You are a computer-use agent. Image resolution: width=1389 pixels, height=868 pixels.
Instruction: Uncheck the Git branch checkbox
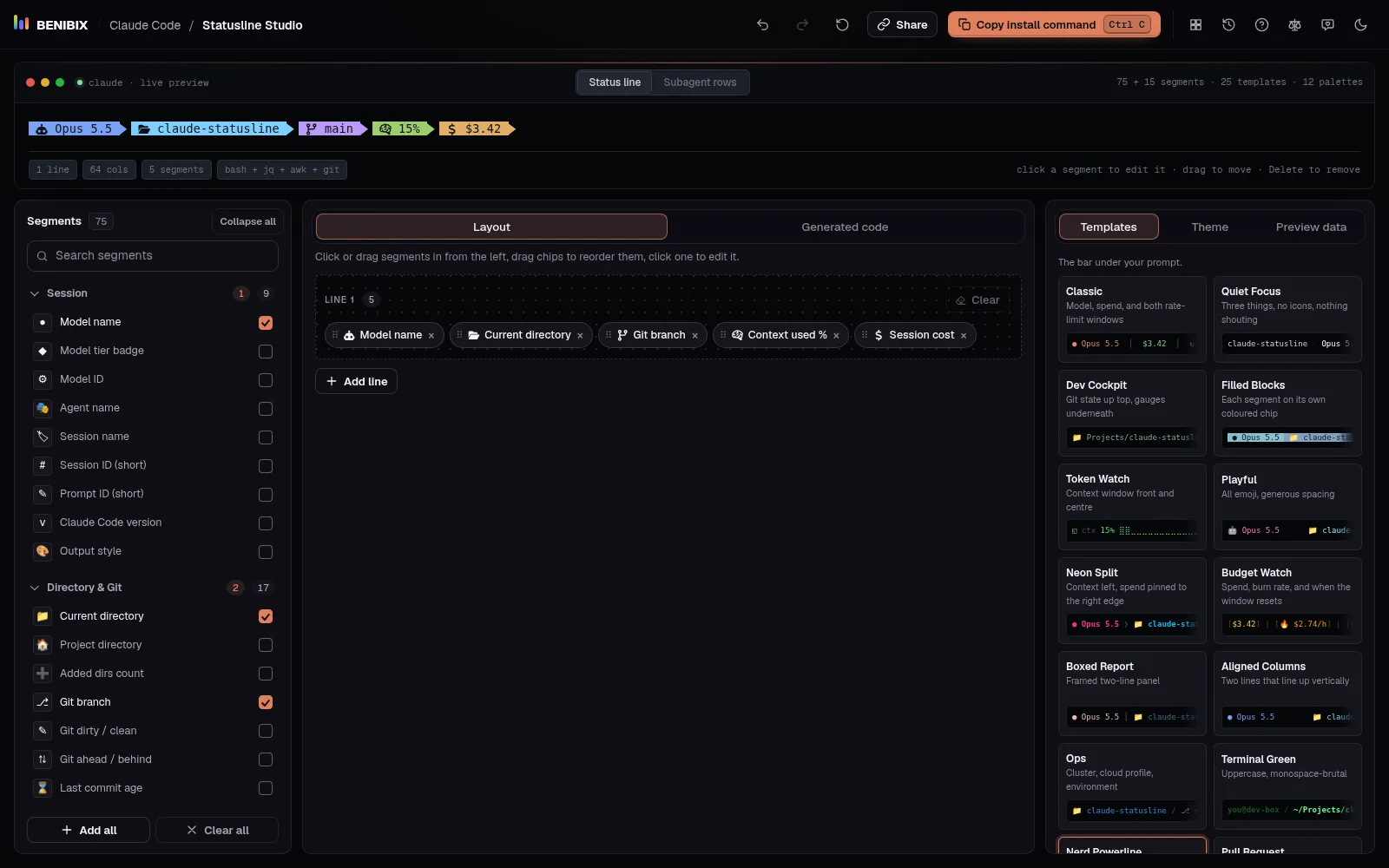pos(266,702)
